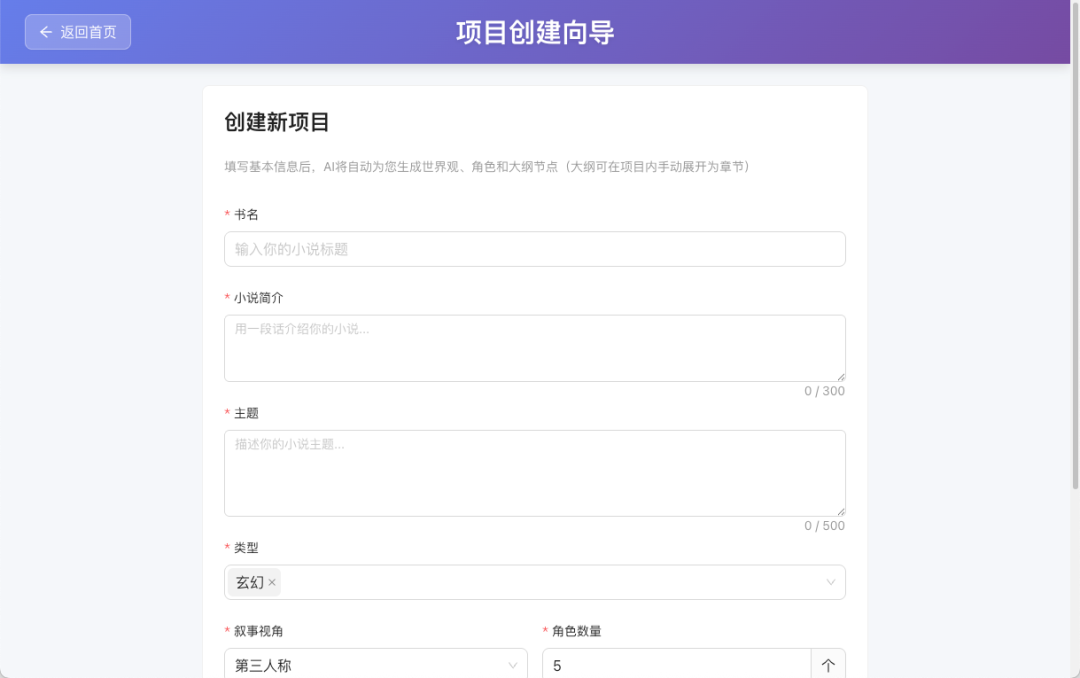This screenshot has width=1080, height=678.
Task: Click inside the 小说简介 description box
Action: [x=535, y=345]
